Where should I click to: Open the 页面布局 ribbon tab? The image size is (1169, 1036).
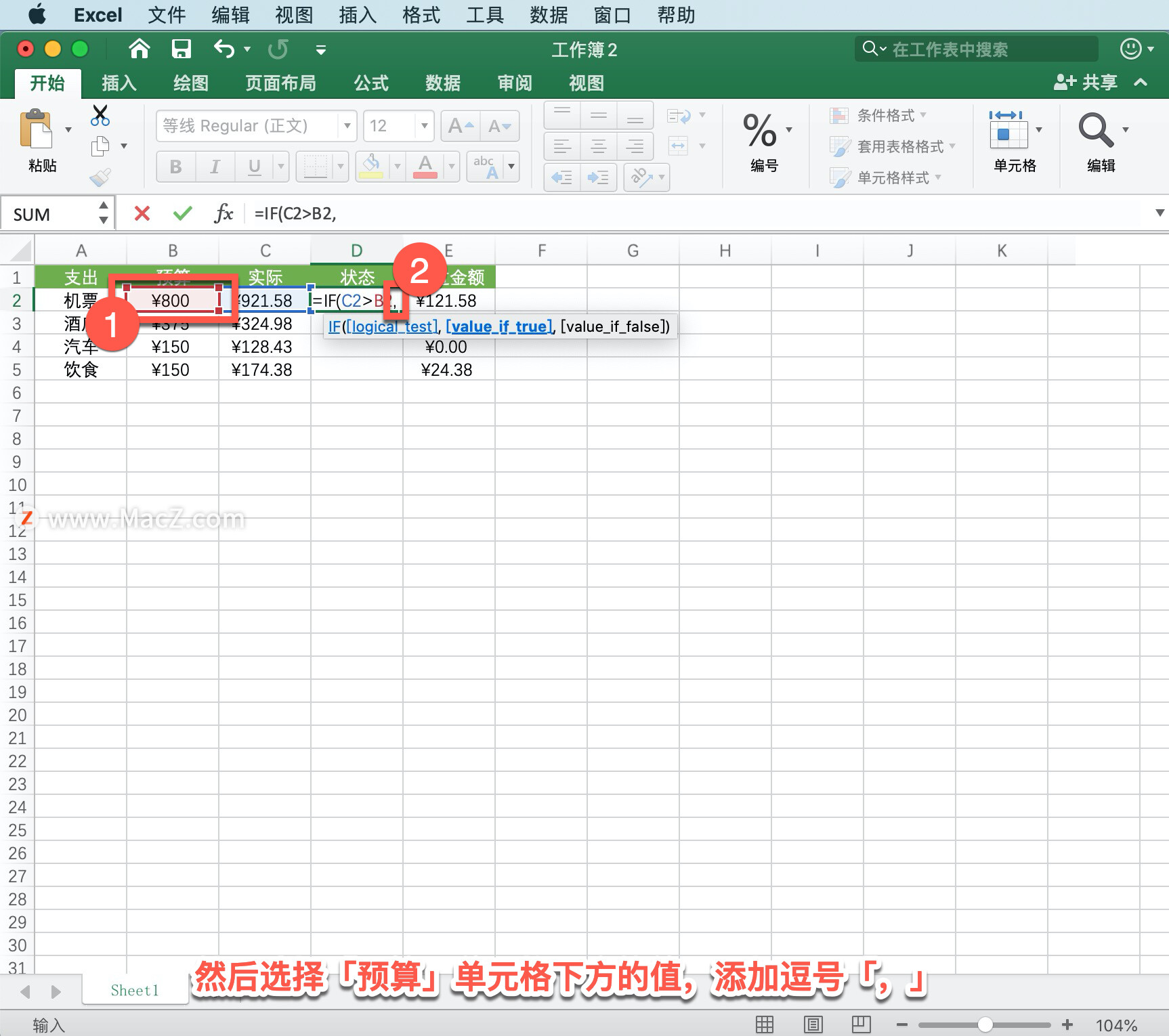(x=280, y=83)
